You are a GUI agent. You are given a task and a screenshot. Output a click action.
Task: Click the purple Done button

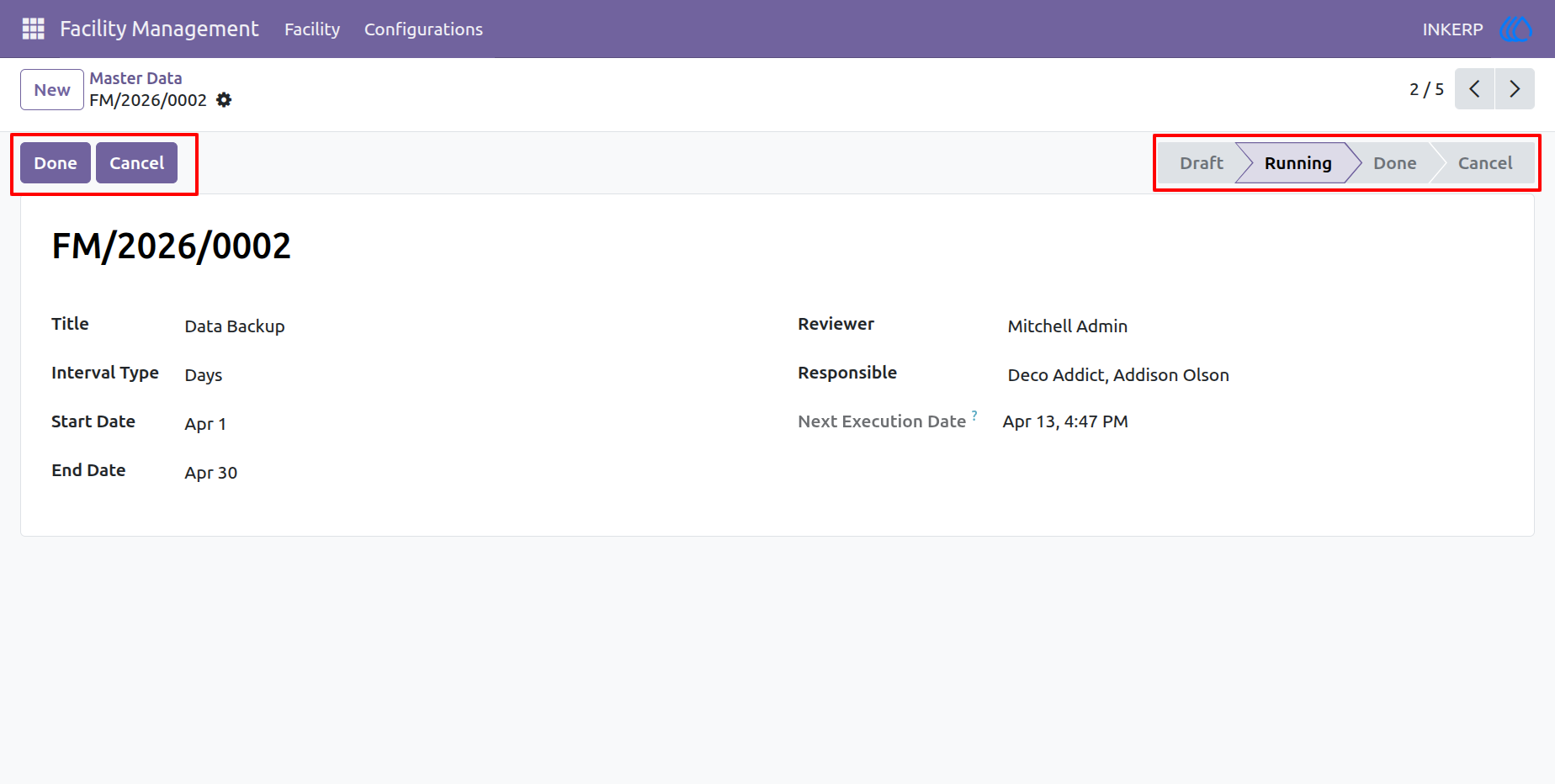(56, 163)
